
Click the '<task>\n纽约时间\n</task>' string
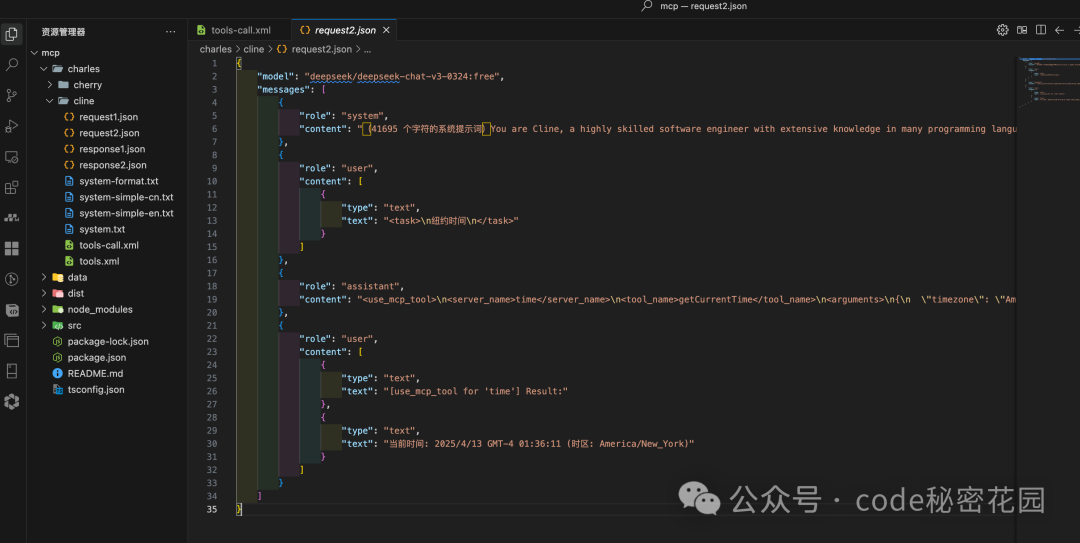(x=450, y=221)
